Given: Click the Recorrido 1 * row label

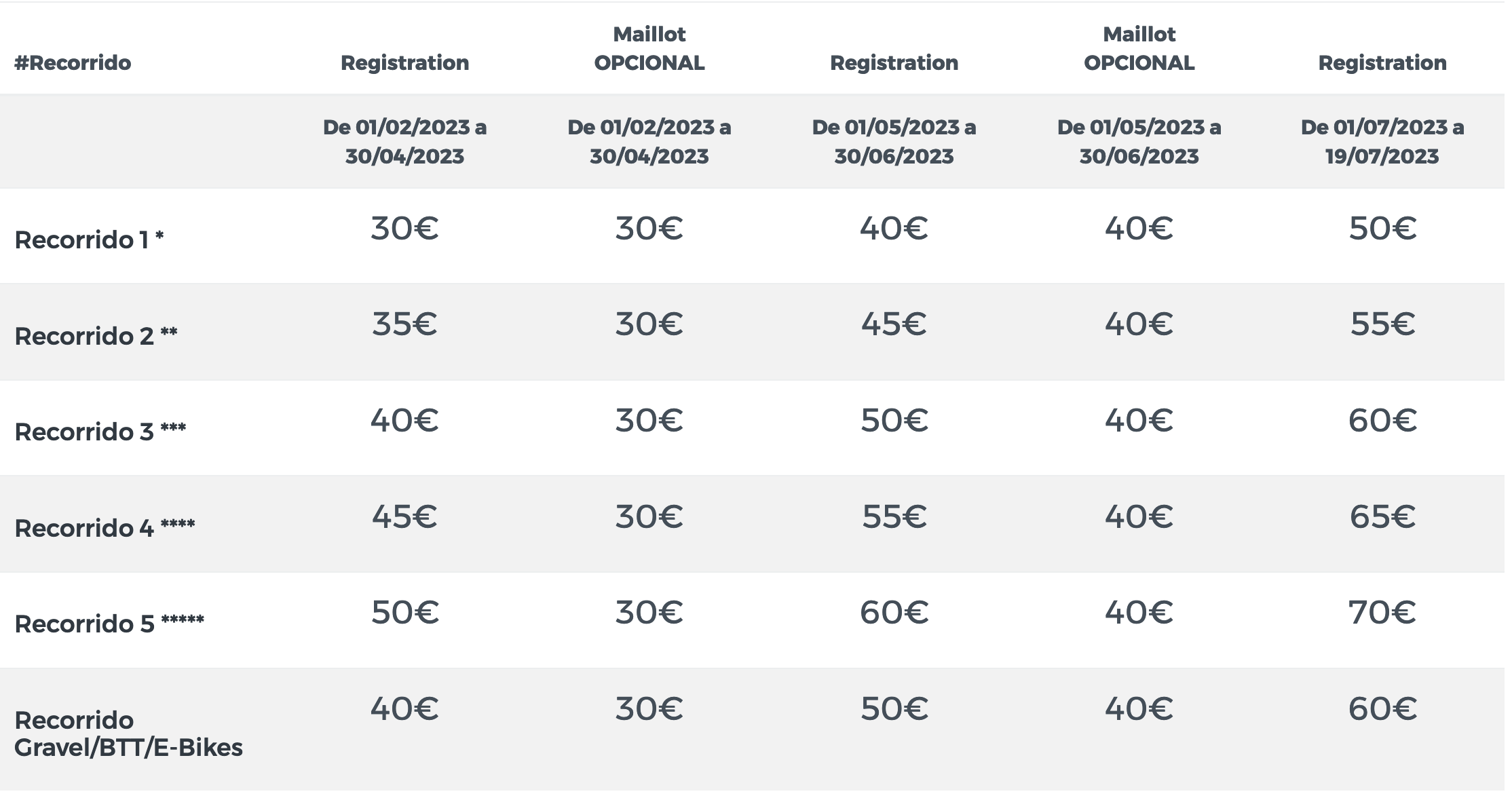Looking at the screenshot, I should click(x=89, y=240).
